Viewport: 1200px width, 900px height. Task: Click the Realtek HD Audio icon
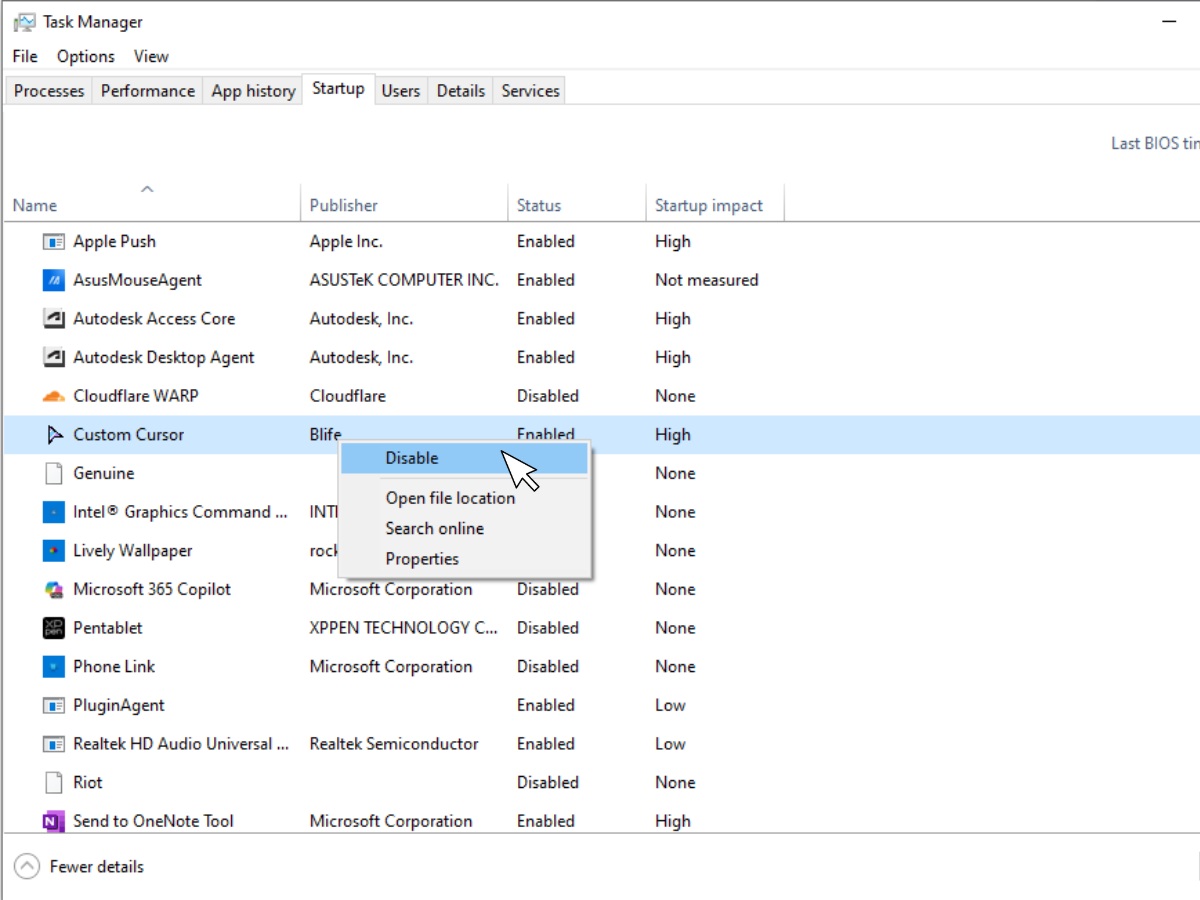click(x=54, y=744)
